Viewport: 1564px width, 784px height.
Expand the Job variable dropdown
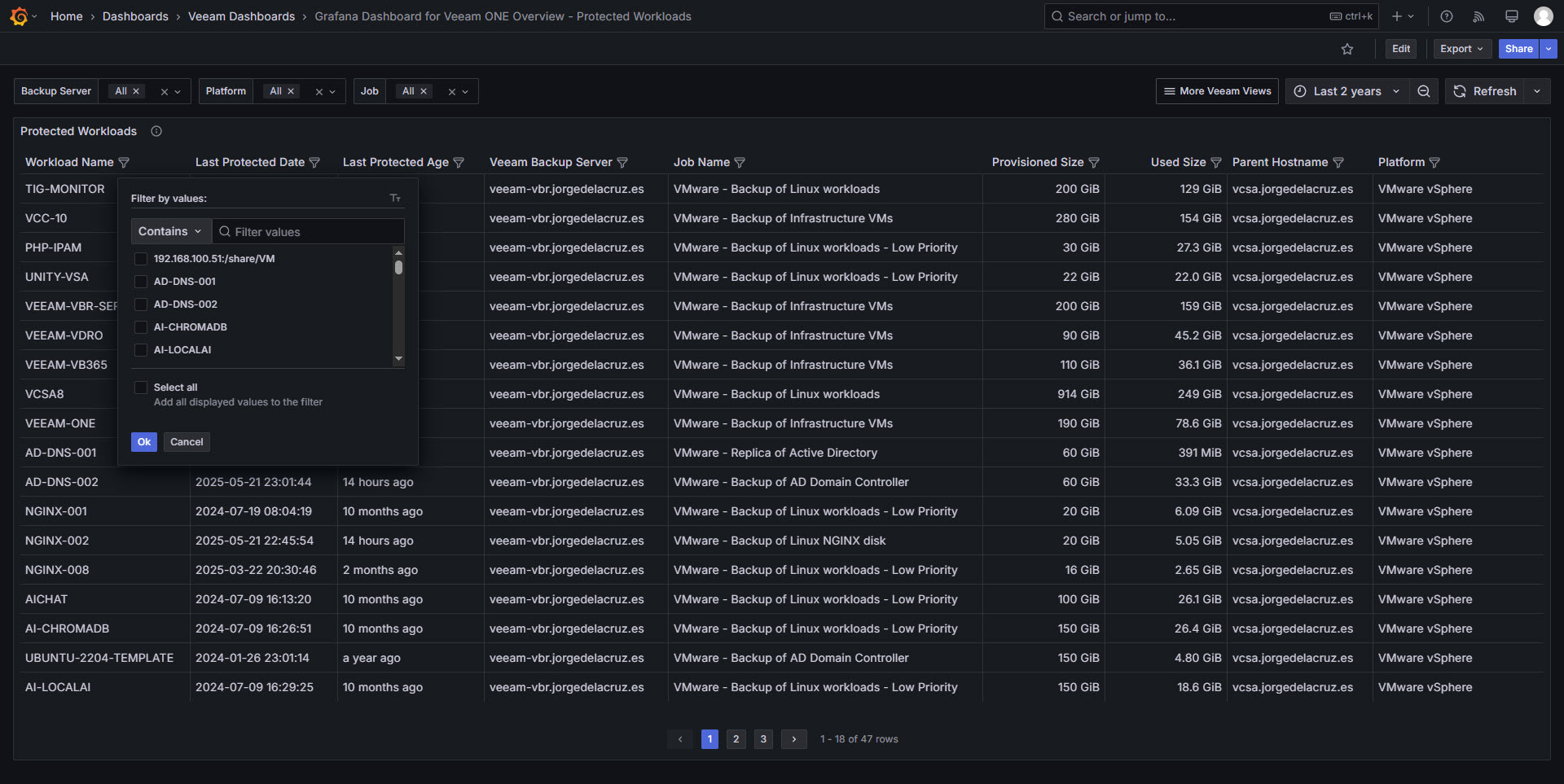pos(465,92)
